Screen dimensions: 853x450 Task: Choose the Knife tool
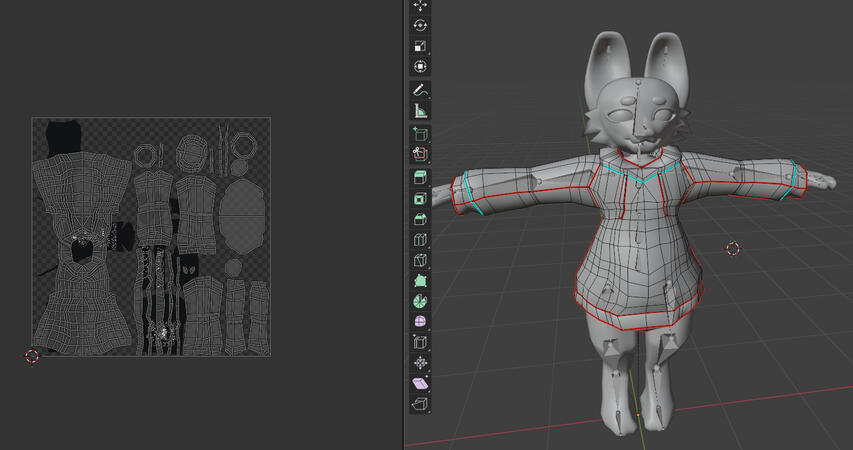[420, 260]
